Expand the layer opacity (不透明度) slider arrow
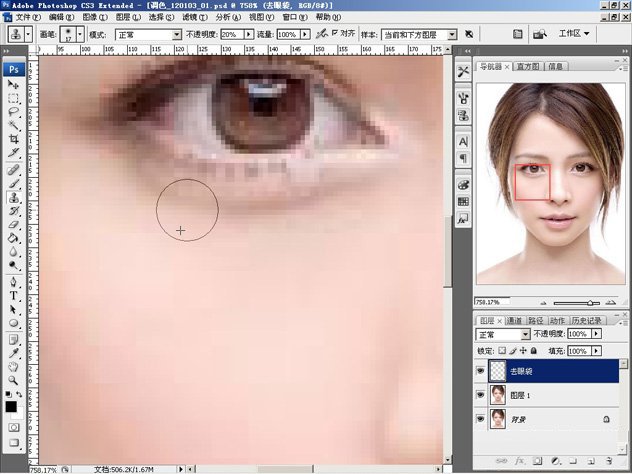Screen dimensions: 632x474 tap(598, 334)
